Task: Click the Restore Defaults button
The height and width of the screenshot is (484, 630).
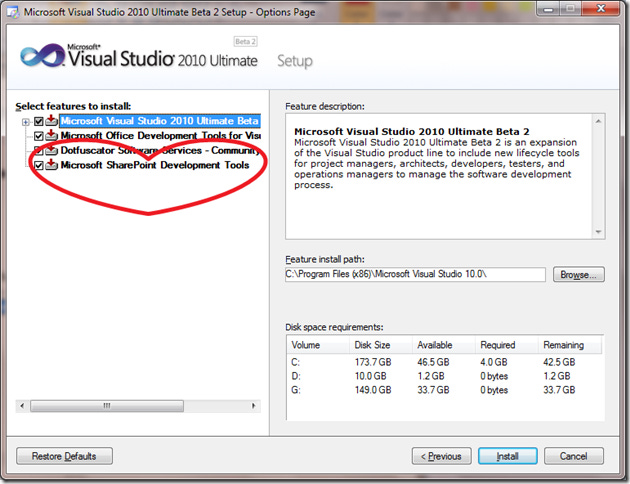Action: [64, 456]
